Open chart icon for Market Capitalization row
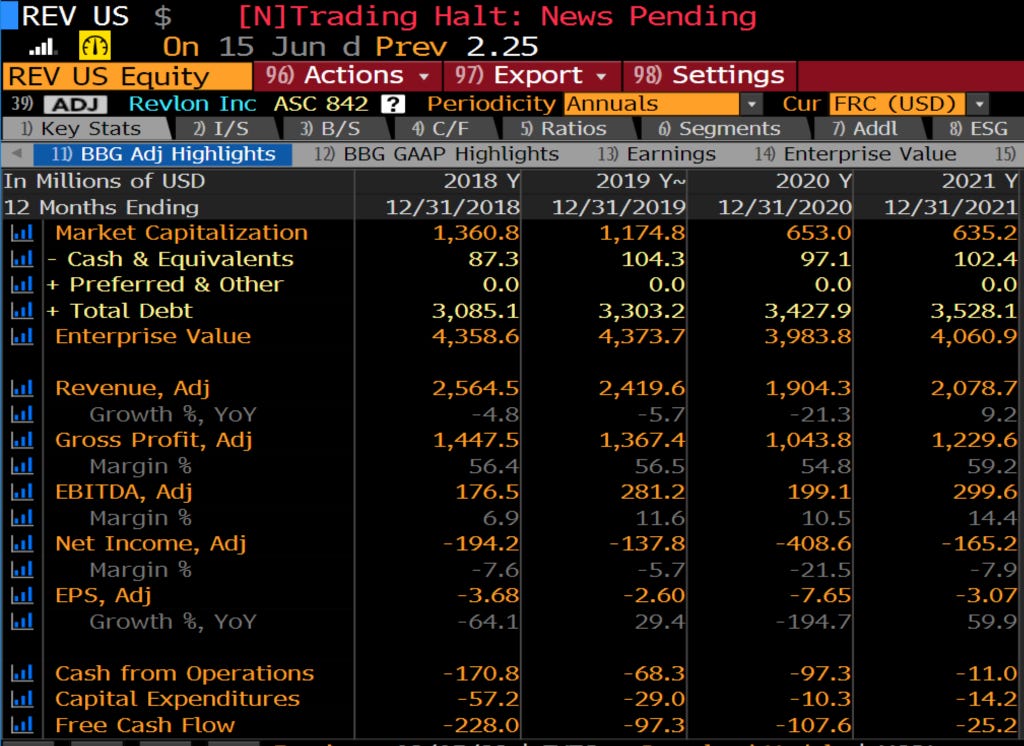1024x746 pixels. (x=22, y=233)
